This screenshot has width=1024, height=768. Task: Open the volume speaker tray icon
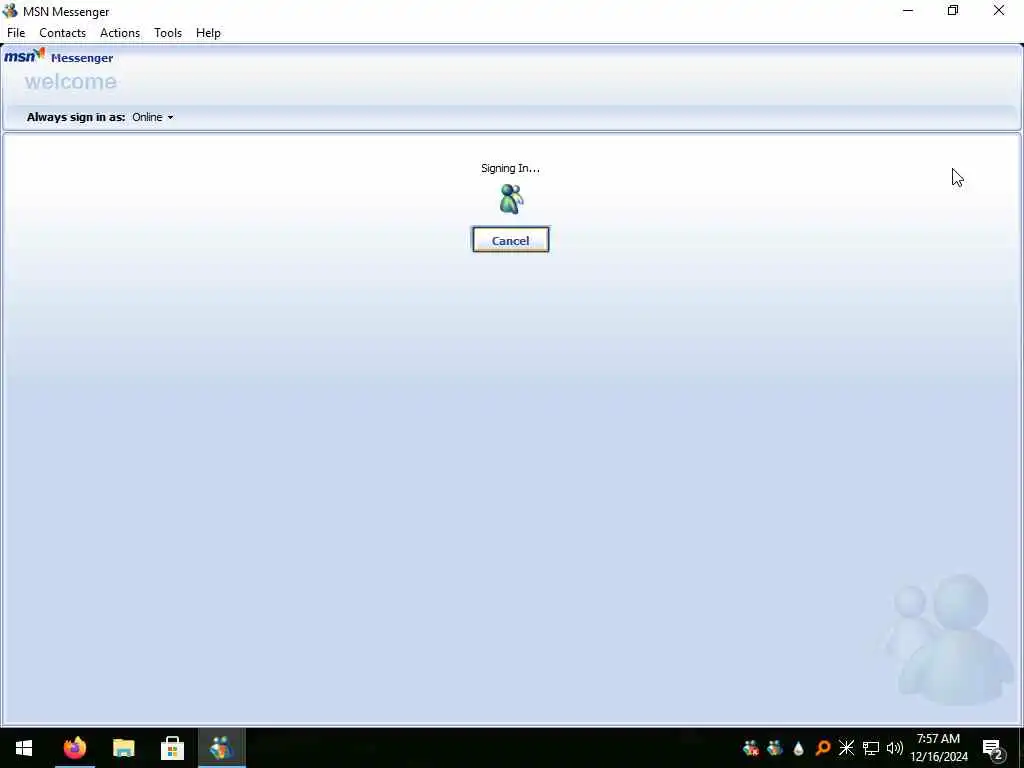coord(895,748)
